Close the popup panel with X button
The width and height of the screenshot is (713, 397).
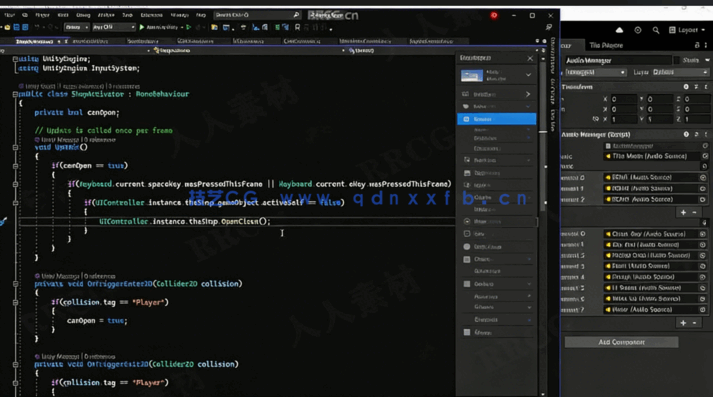pyautogui.click(x=530, y=58)
